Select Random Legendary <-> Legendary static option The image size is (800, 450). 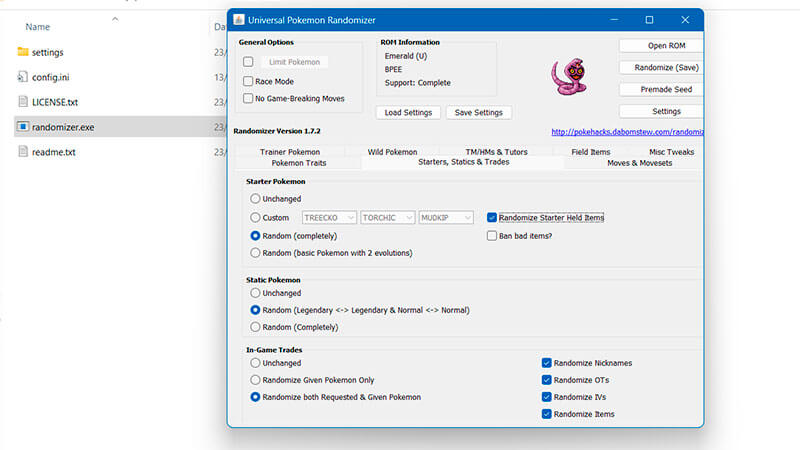point(255,310)
